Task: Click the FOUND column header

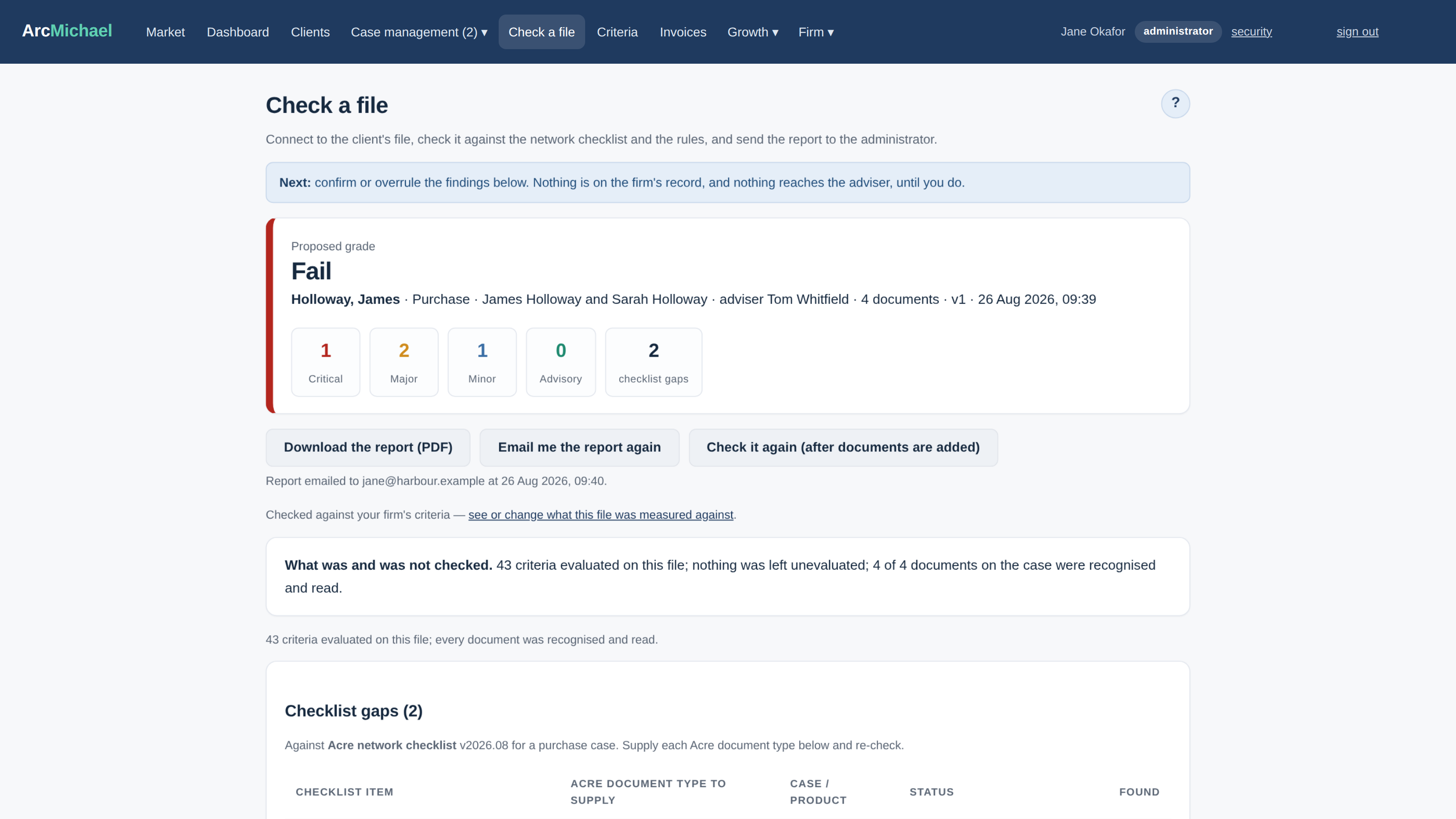Action: pyautogui.click(x=1139, y=792)
